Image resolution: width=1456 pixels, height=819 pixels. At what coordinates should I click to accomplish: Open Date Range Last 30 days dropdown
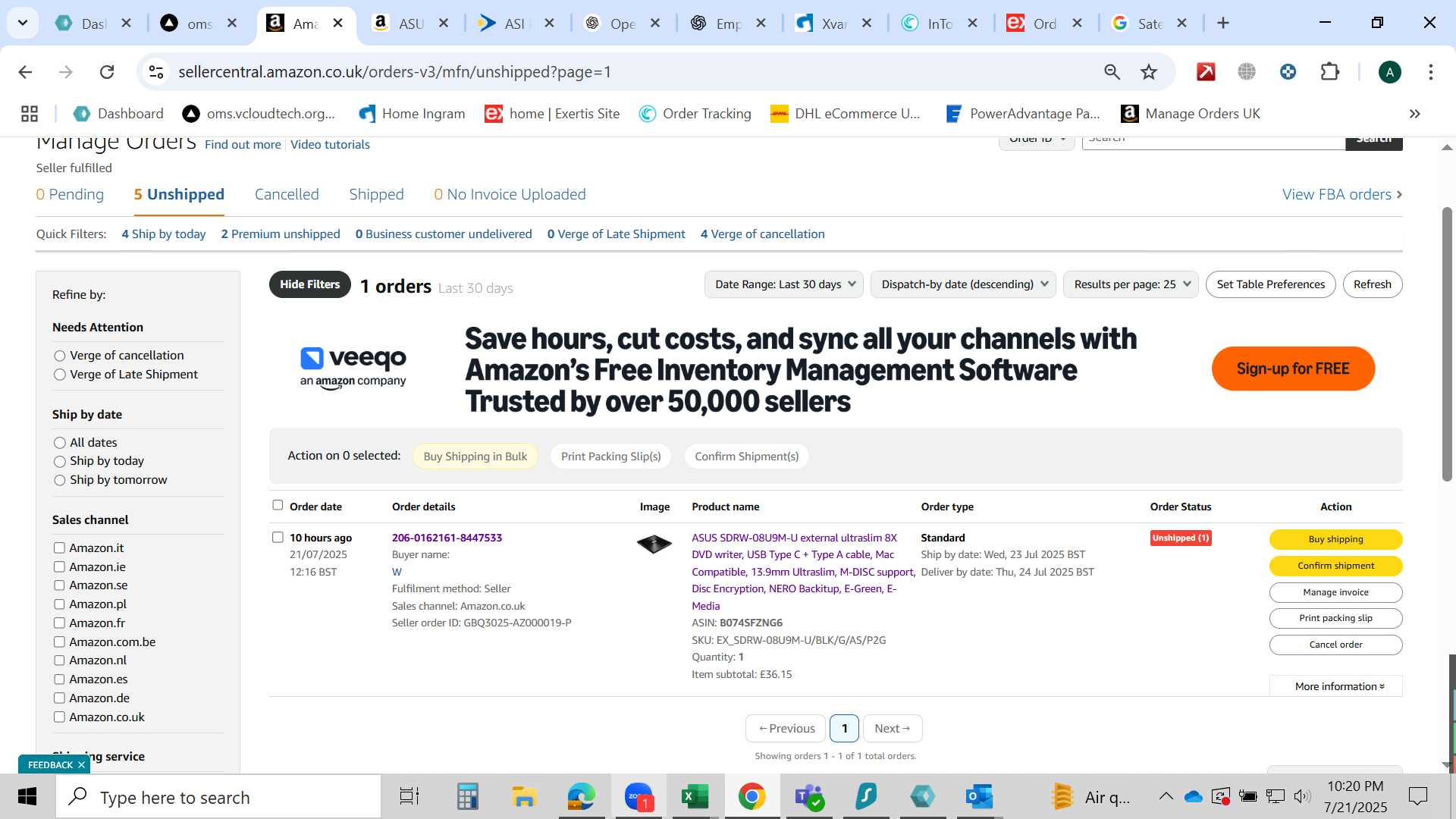(x=784, y=284)
